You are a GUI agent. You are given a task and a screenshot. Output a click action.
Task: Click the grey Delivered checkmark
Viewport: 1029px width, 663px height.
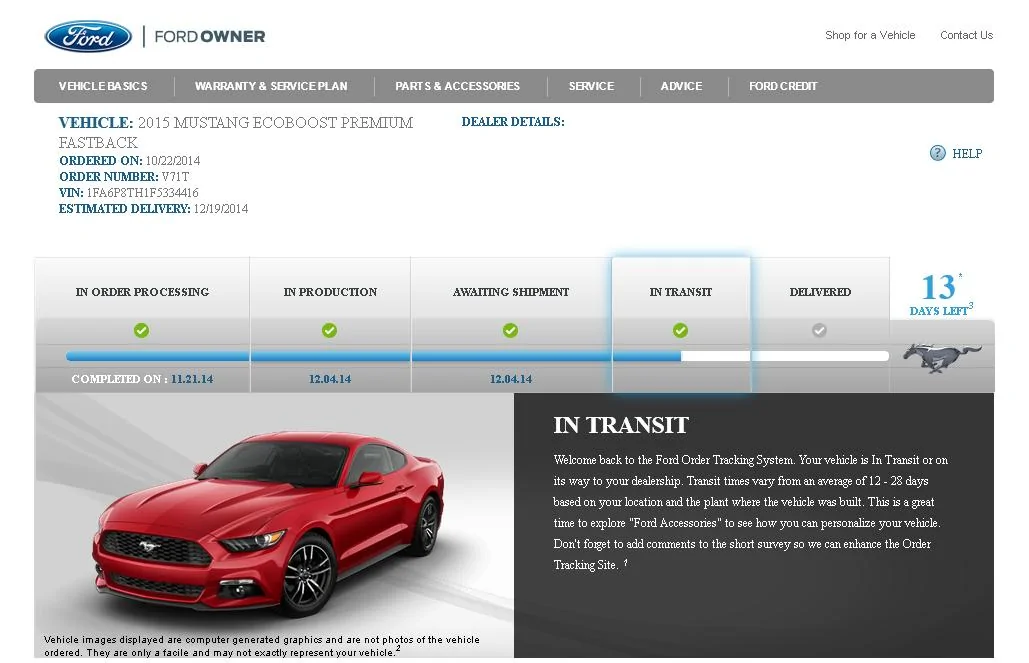click(819, 330)
